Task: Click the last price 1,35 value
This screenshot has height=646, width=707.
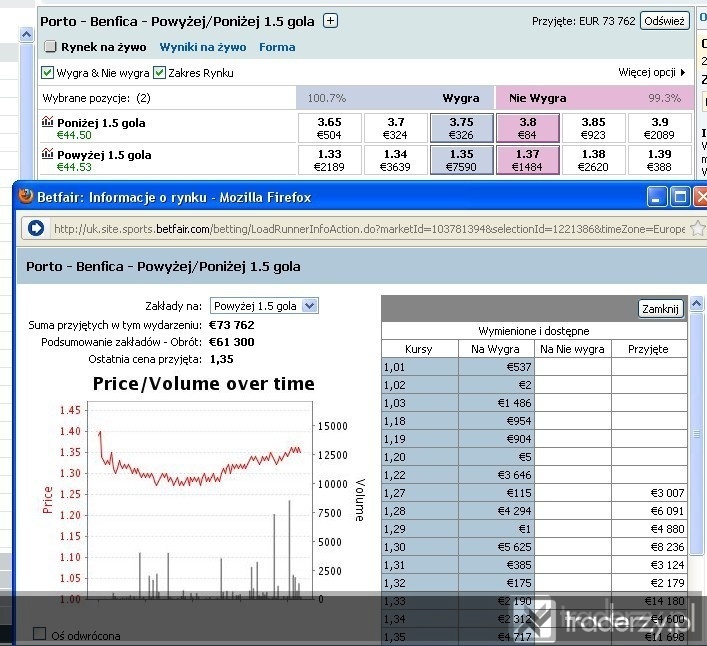Action: [221, 359]
